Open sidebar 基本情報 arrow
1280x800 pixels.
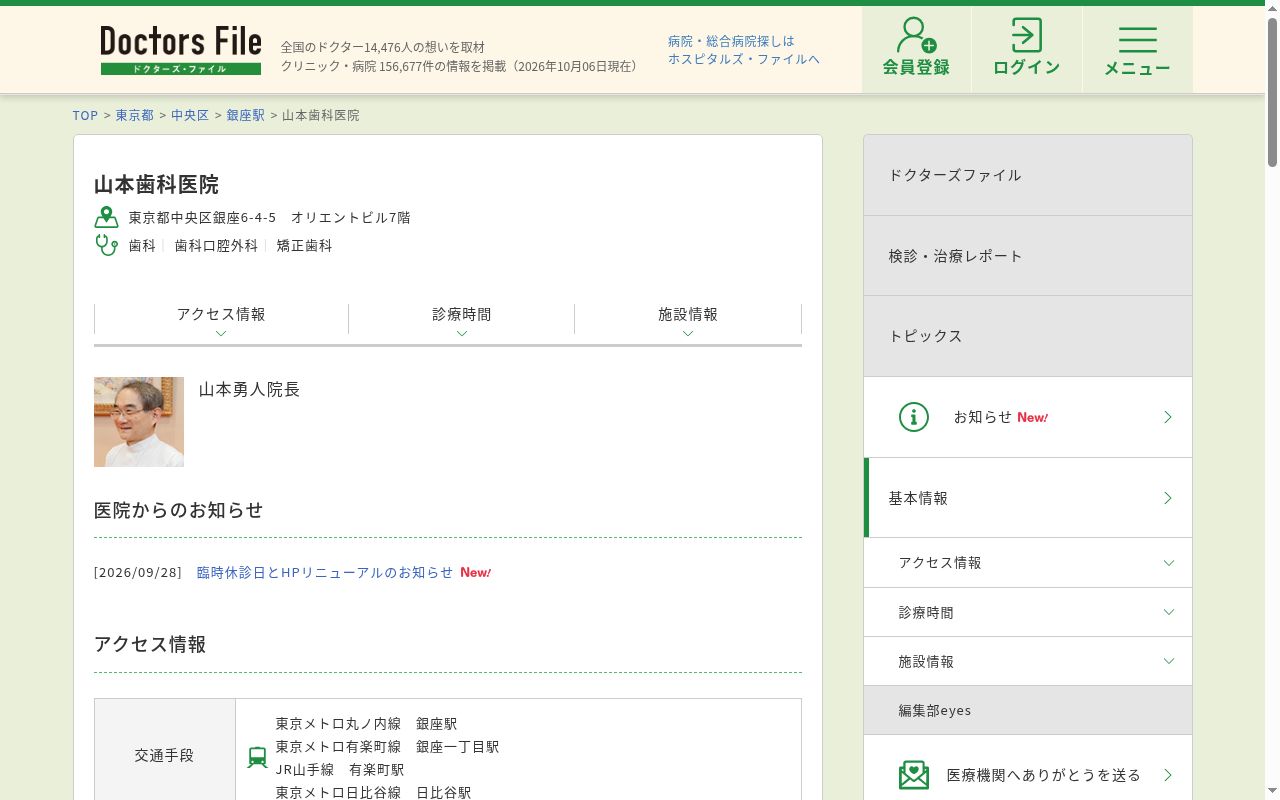[1168, 498]
